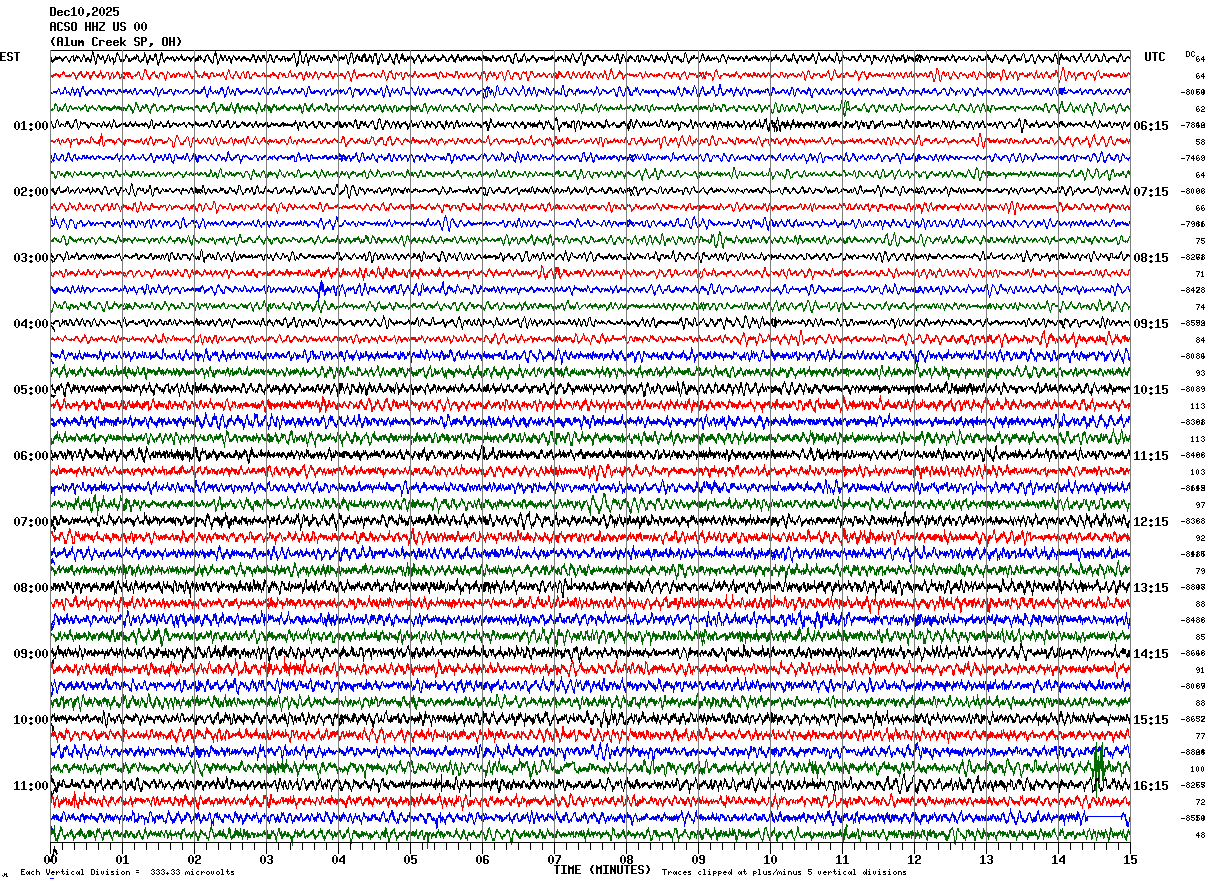Click minute tick label 11 on time axis
Screen dimensions: 1210x886
(x=843, y=859)
